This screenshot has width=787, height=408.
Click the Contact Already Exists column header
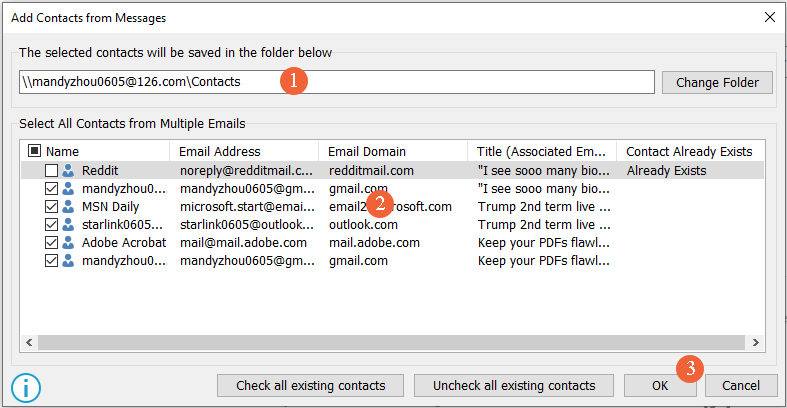click(x=689, y=152)
